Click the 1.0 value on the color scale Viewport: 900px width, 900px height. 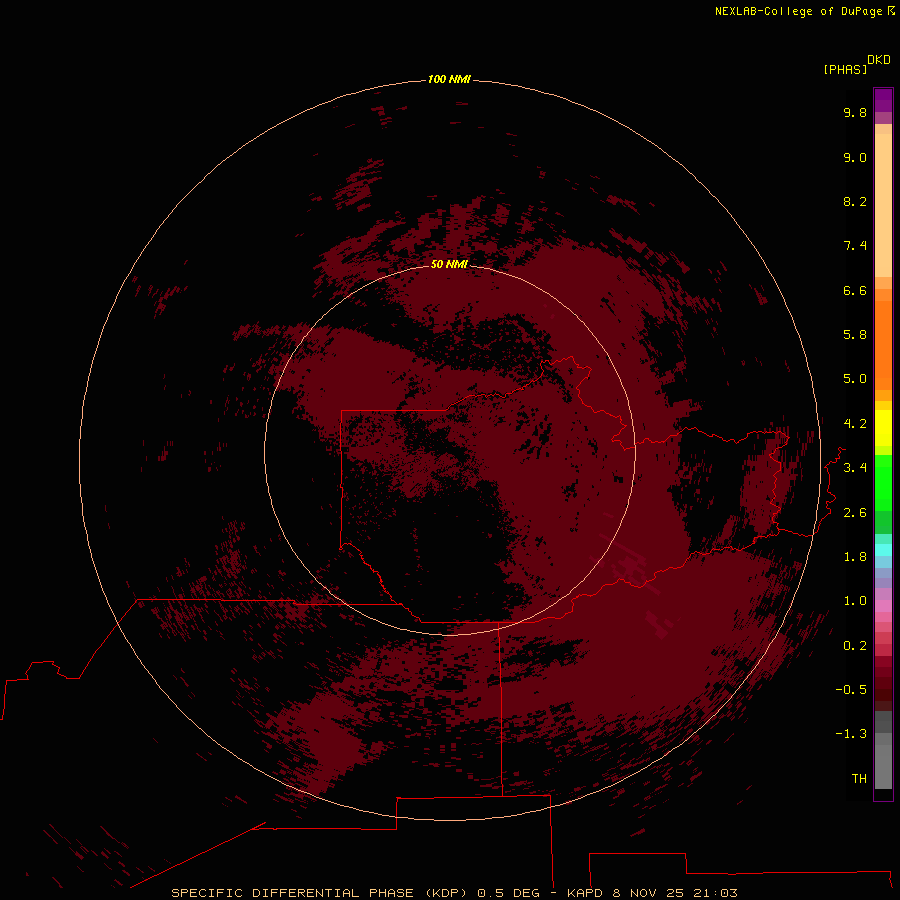coord(855,601)
